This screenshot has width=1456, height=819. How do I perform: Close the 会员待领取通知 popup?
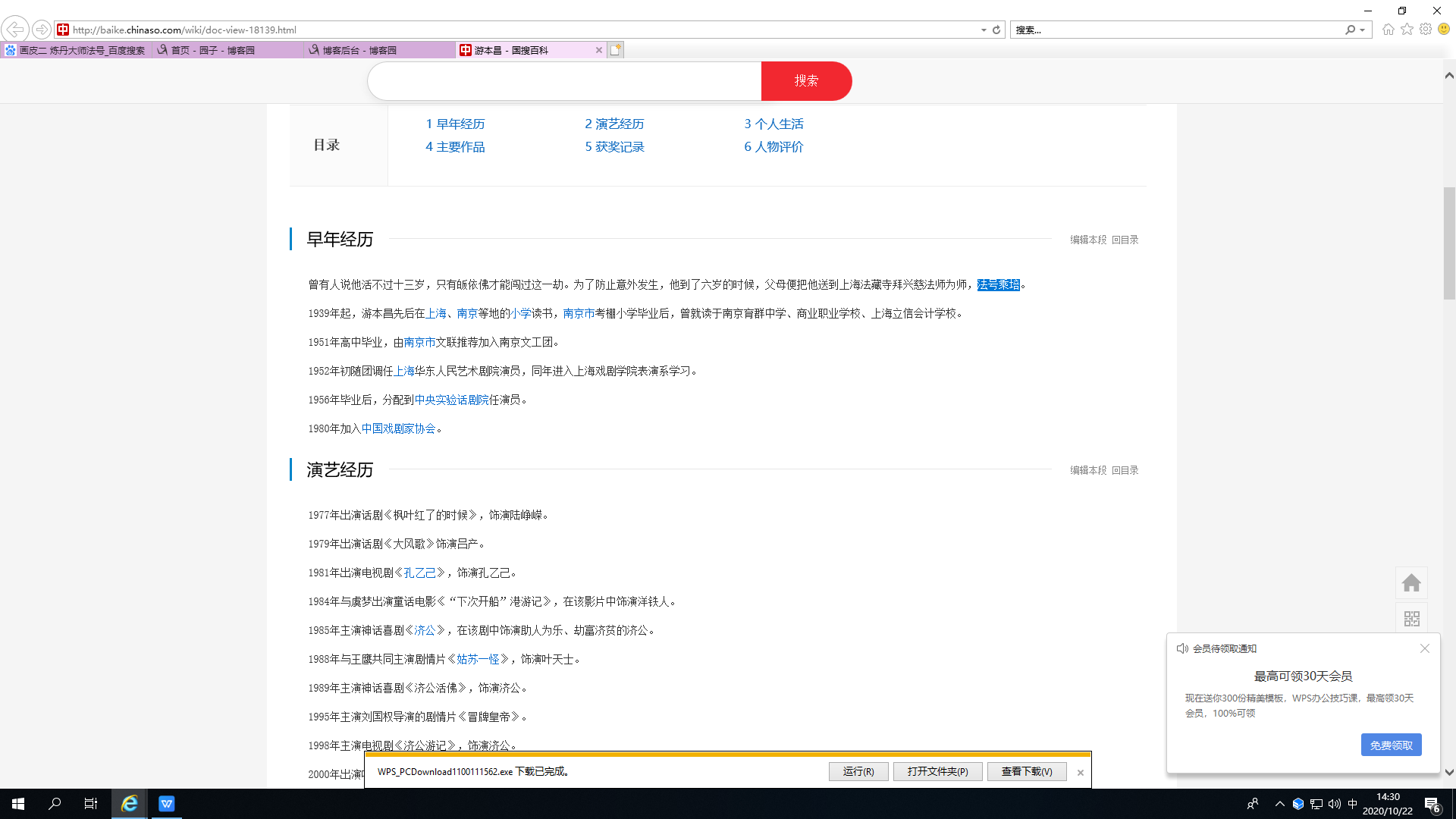pos(1424,648)
